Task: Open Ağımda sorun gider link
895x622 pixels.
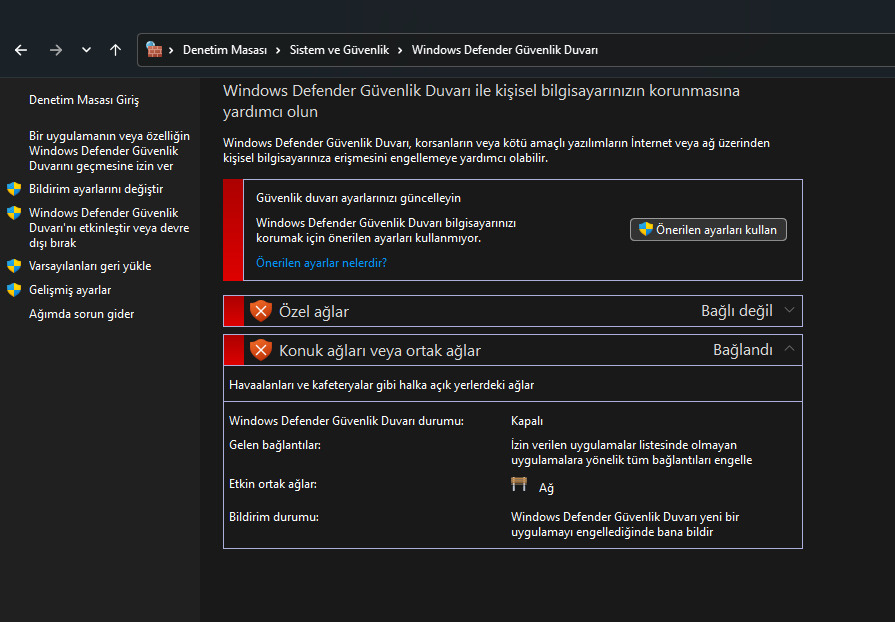Action: point(82,314)
